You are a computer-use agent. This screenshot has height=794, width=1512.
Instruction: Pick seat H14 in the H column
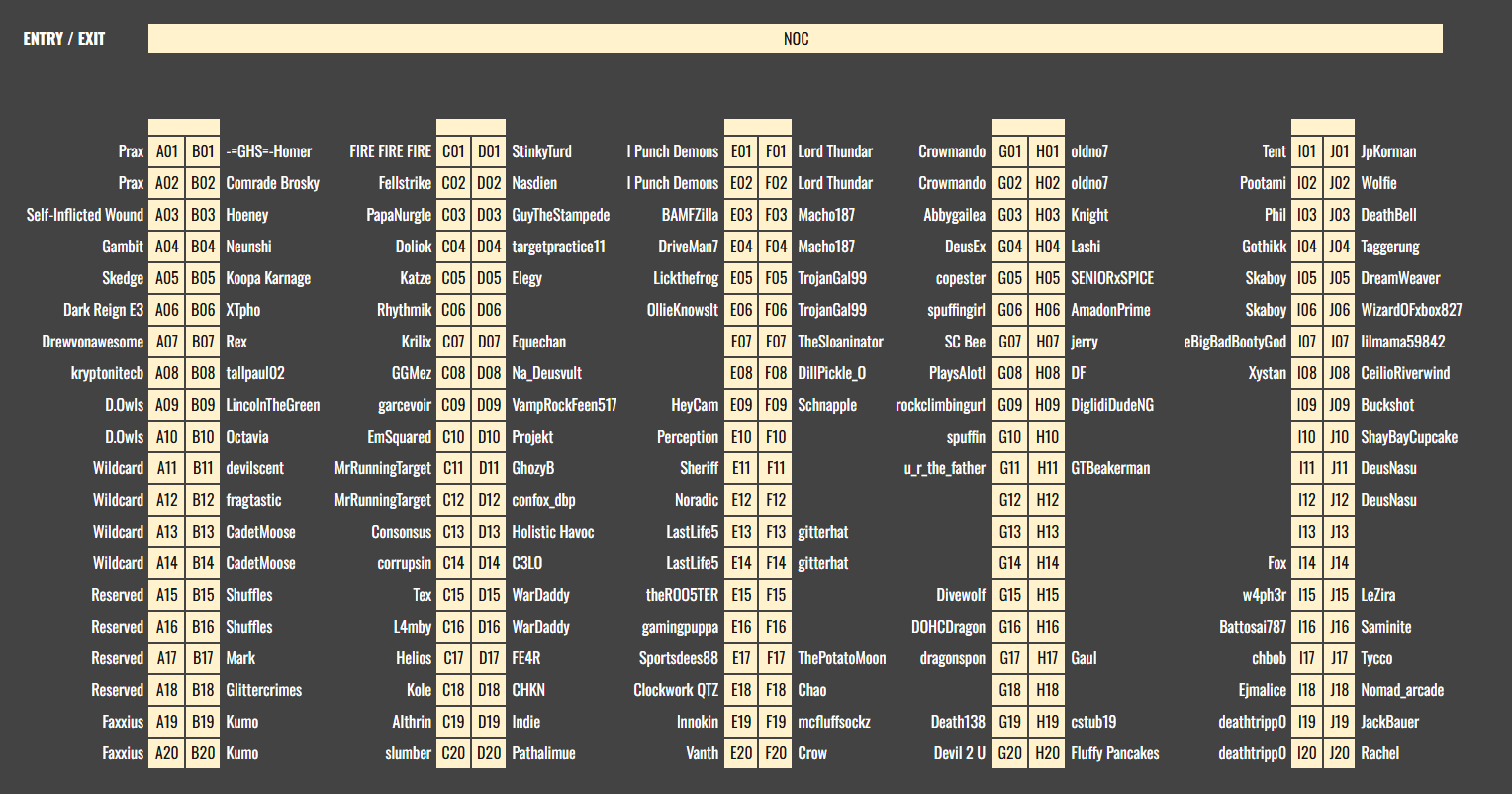(1047, 563)
